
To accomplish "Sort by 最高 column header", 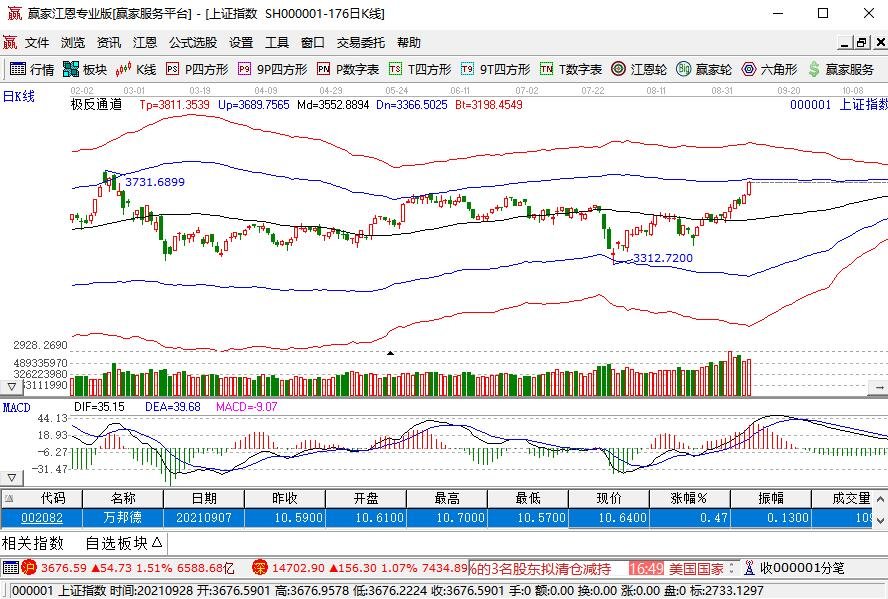I will click(447, 498).
